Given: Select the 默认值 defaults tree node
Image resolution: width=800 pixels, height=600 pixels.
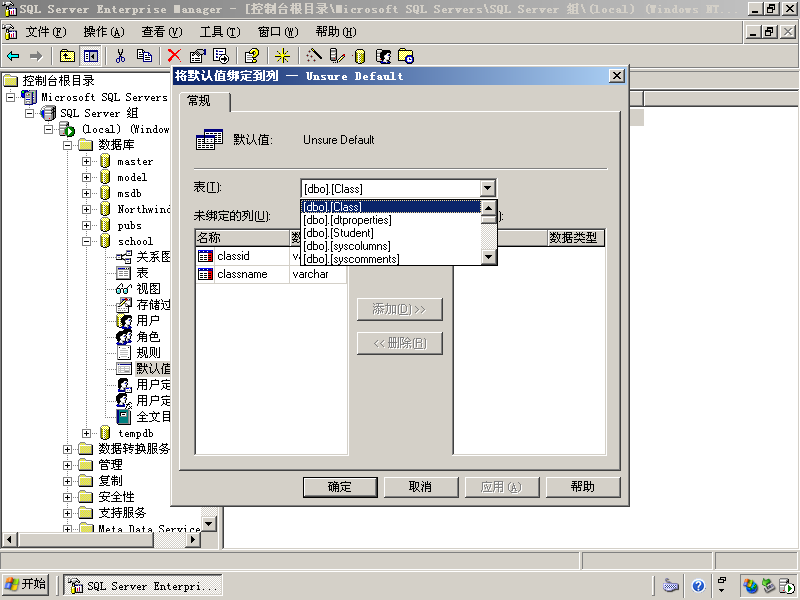Looking at the screenshot, I should [x=153, y=369].
